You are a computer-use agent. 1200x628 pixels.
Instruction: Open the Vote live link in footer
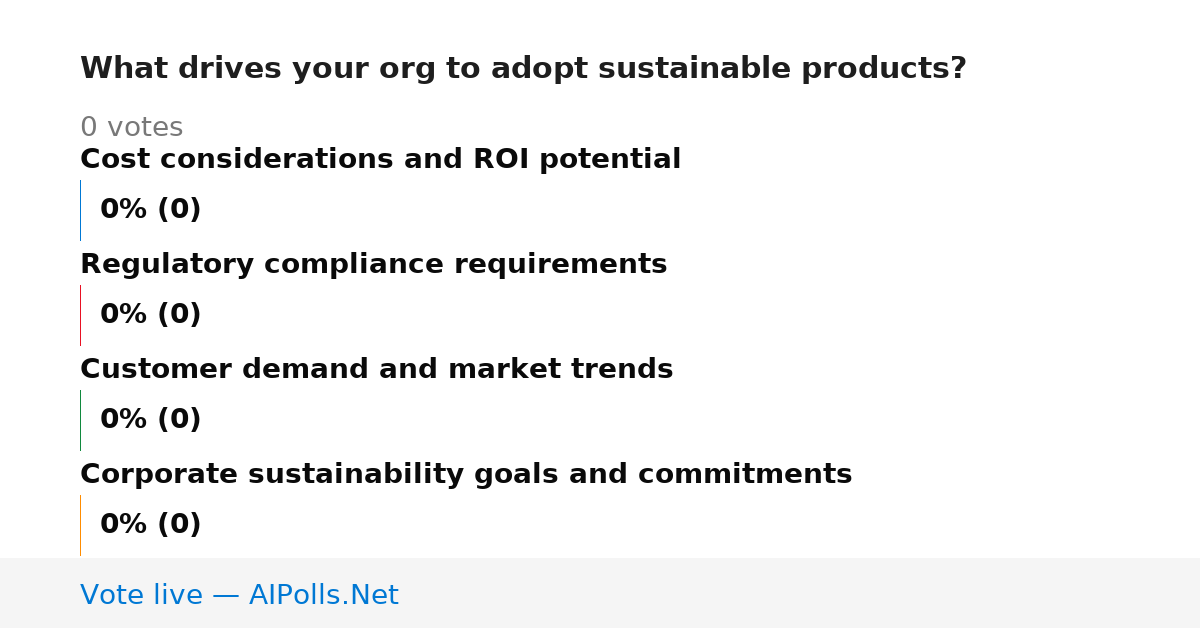point(239,596)
